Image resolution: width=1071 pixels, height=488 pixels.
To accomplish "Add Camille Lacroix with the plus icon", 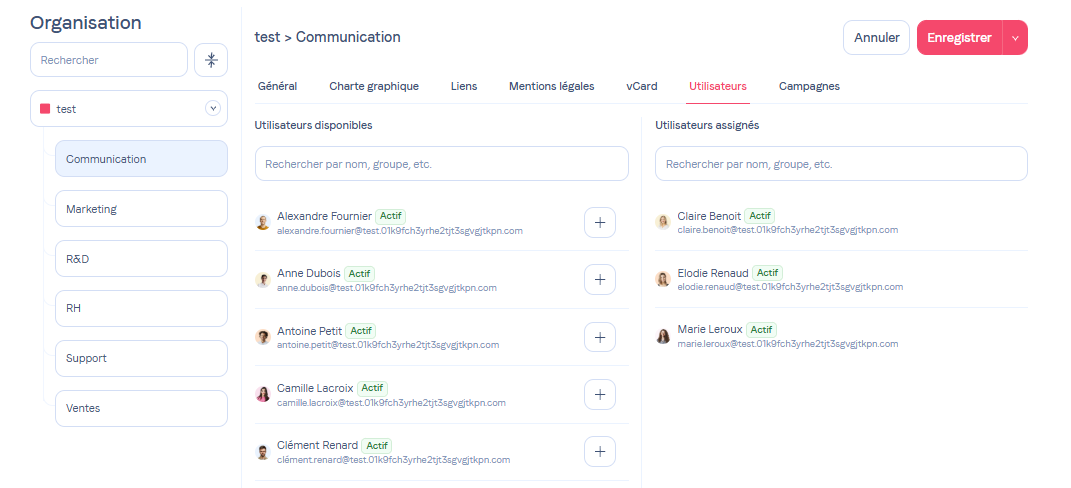I will tap(599, 394).
